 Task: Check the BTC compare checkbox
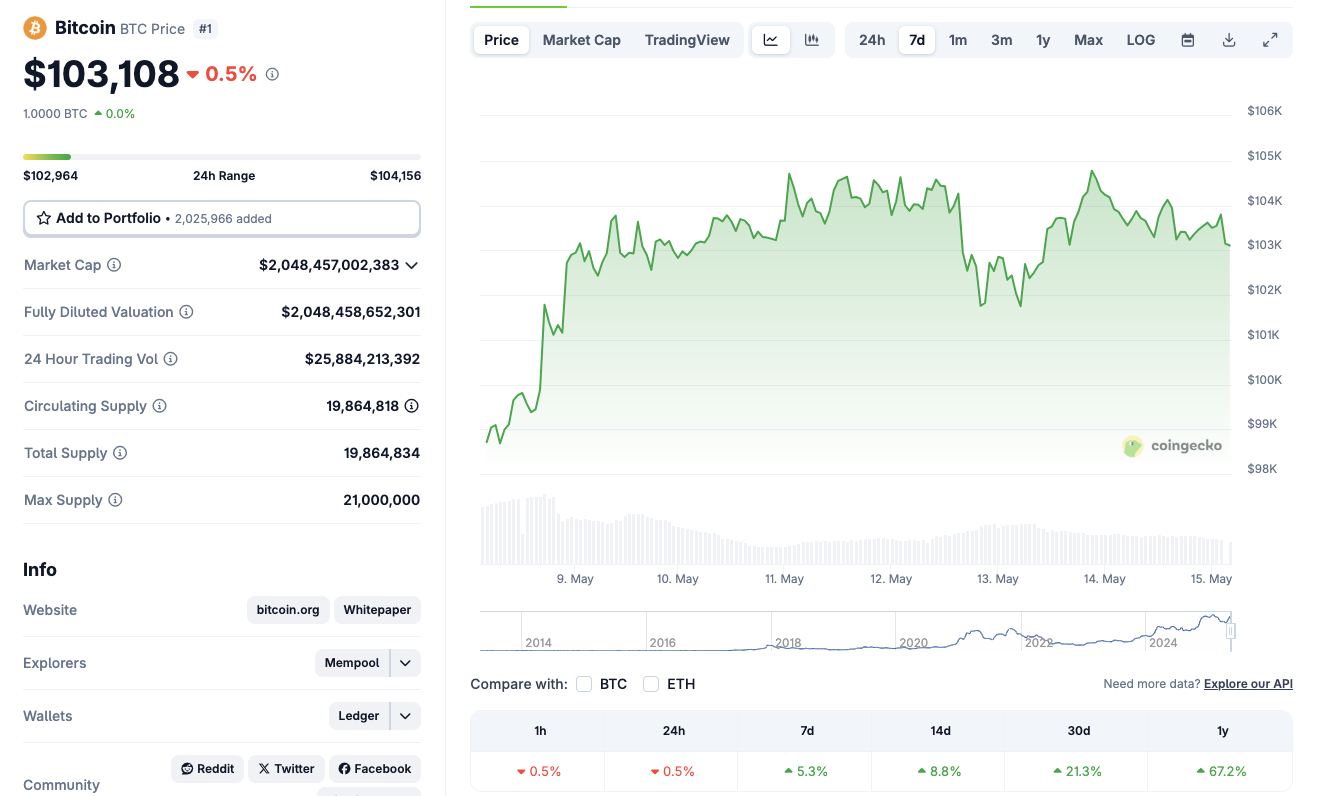click(x=584, y=684)
